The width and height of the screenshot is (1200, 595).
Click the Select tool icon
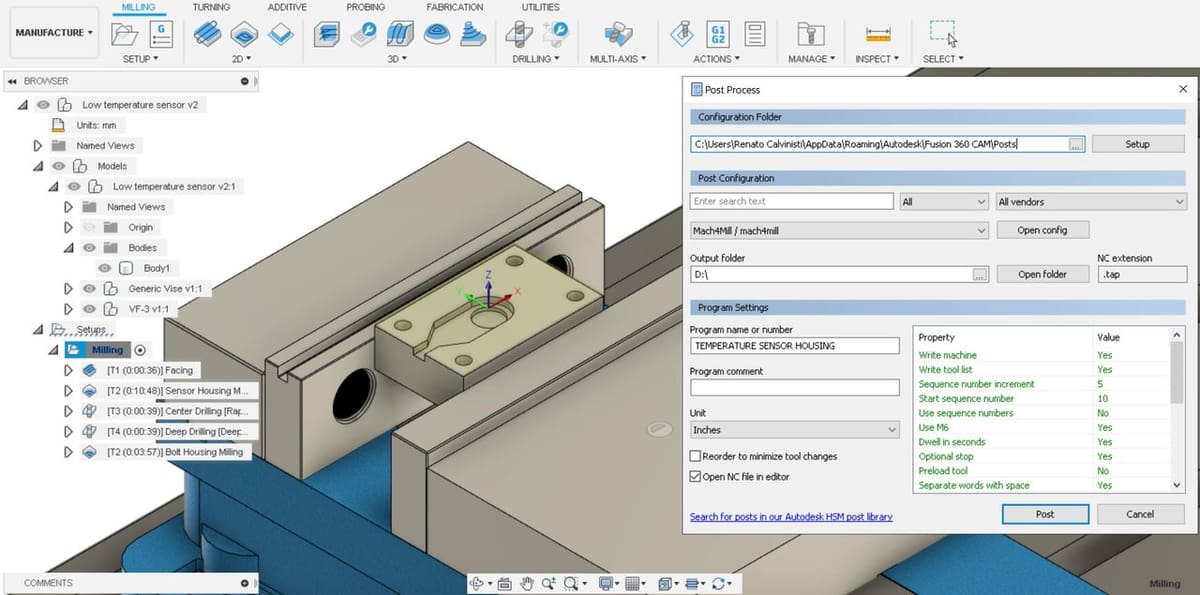(x=943, y=33)
